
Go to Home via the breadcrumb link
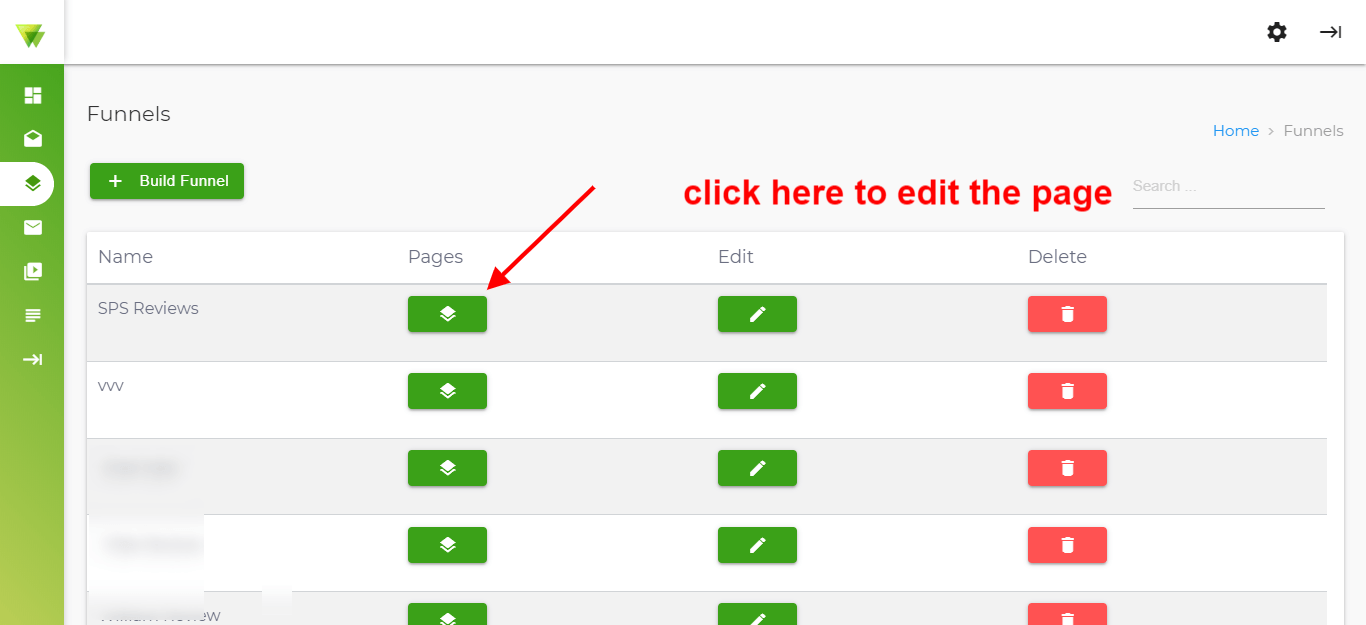tap(1236, 131)
